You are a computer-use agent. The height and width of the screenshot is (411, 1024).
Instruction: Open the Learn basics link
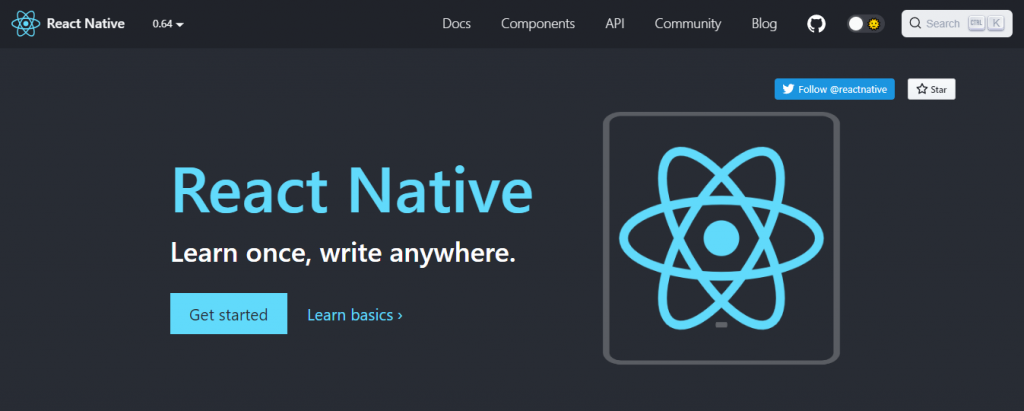[355, 315]
